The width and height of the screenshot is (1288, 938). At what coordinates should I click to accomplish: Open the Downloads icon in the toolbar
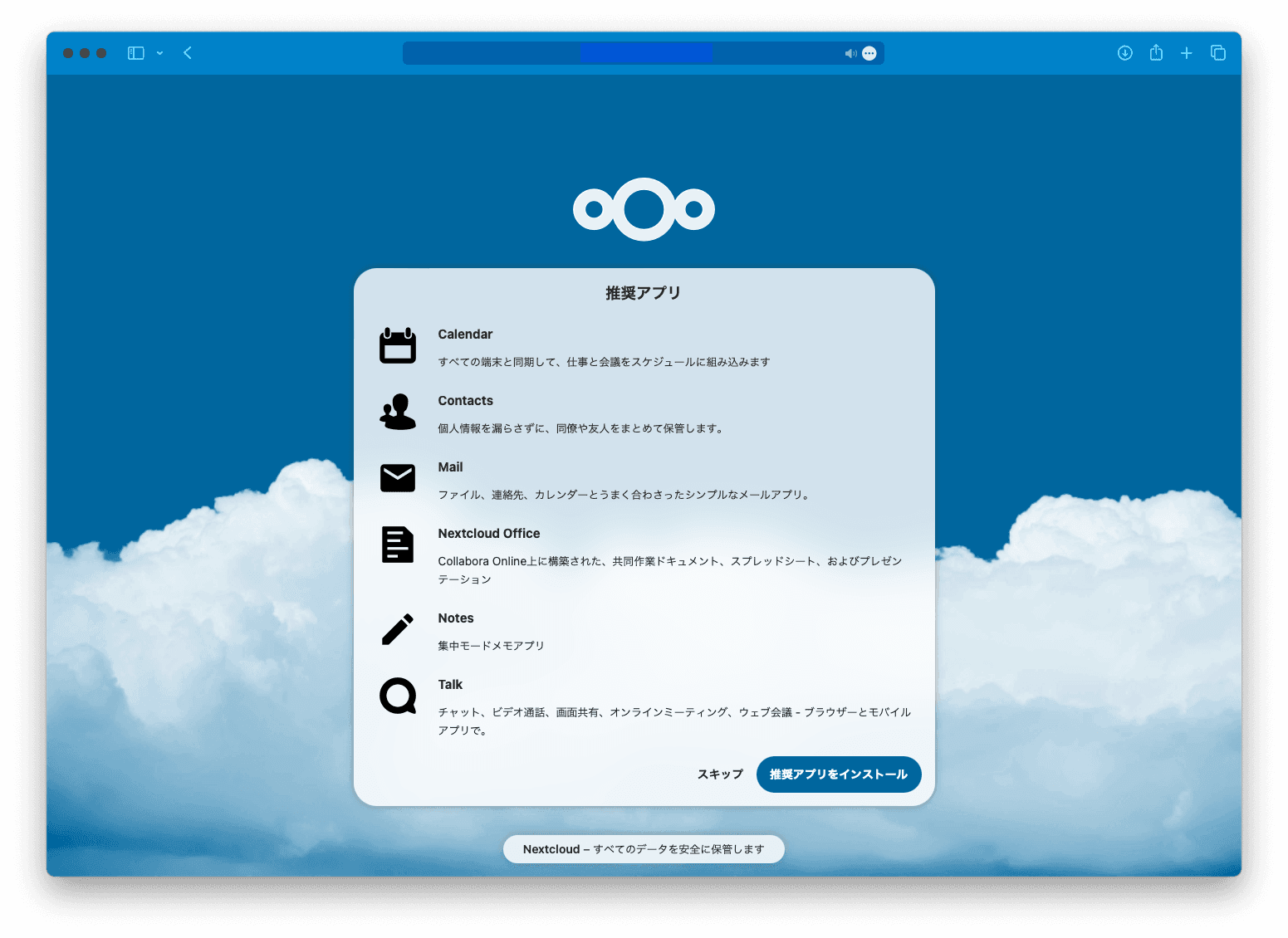coord(1124,52)
